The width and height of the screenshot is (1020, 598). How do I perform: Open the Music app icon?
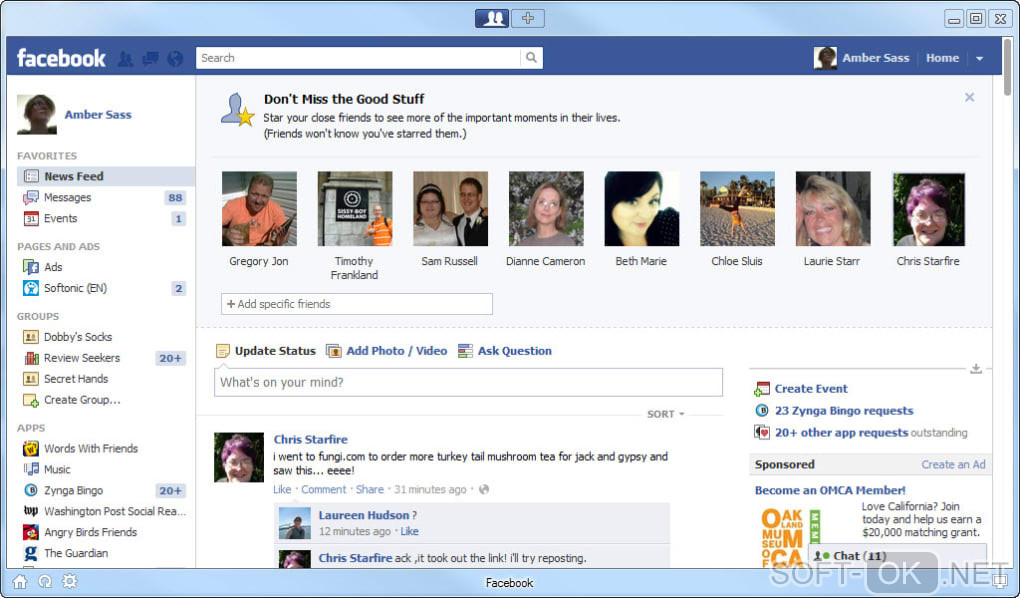(31, 469)
